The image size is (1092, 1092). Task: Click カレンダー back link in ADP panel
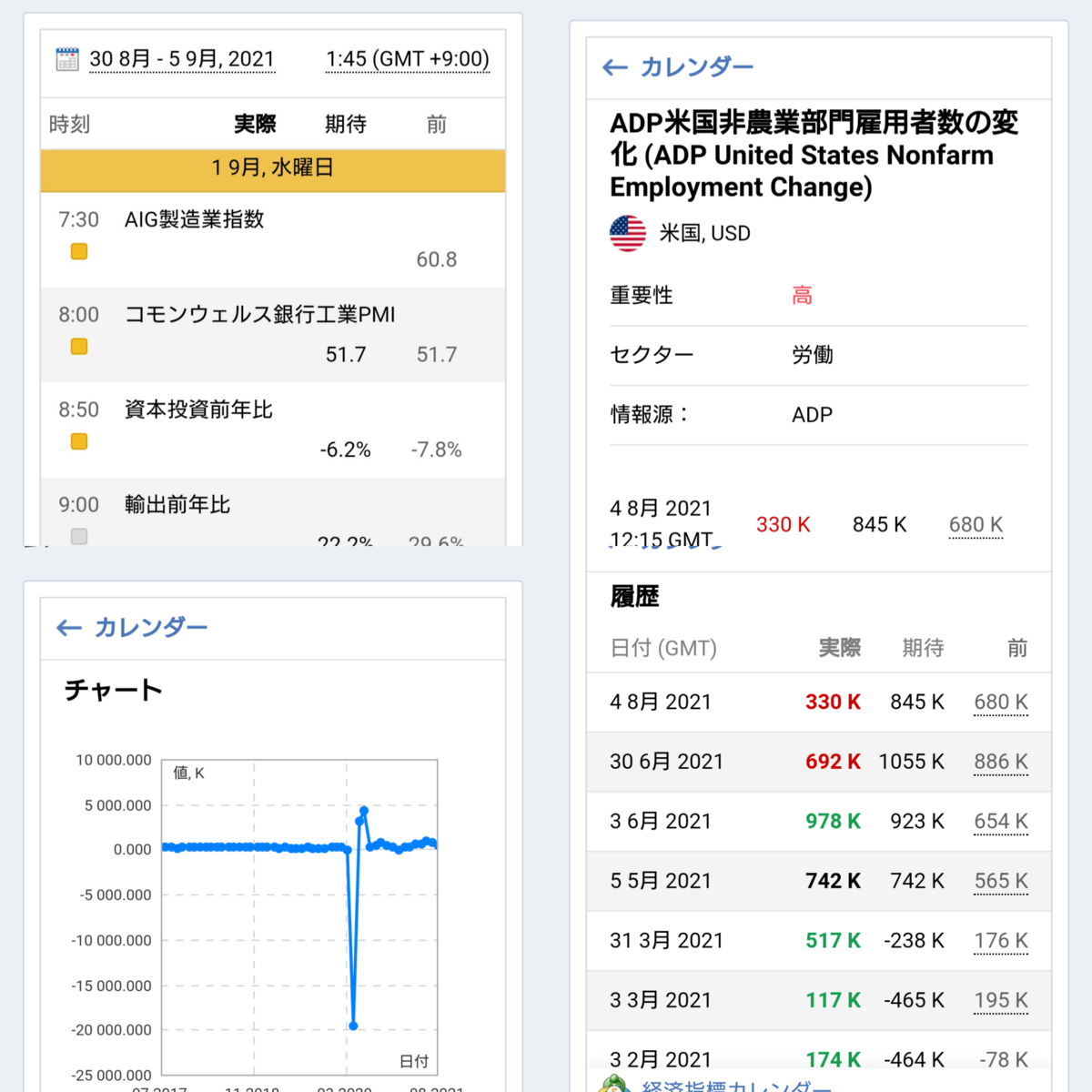(697, 67)
